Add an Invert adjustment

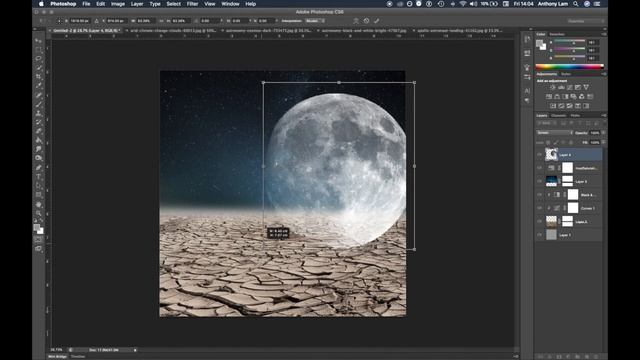(553, 106)
